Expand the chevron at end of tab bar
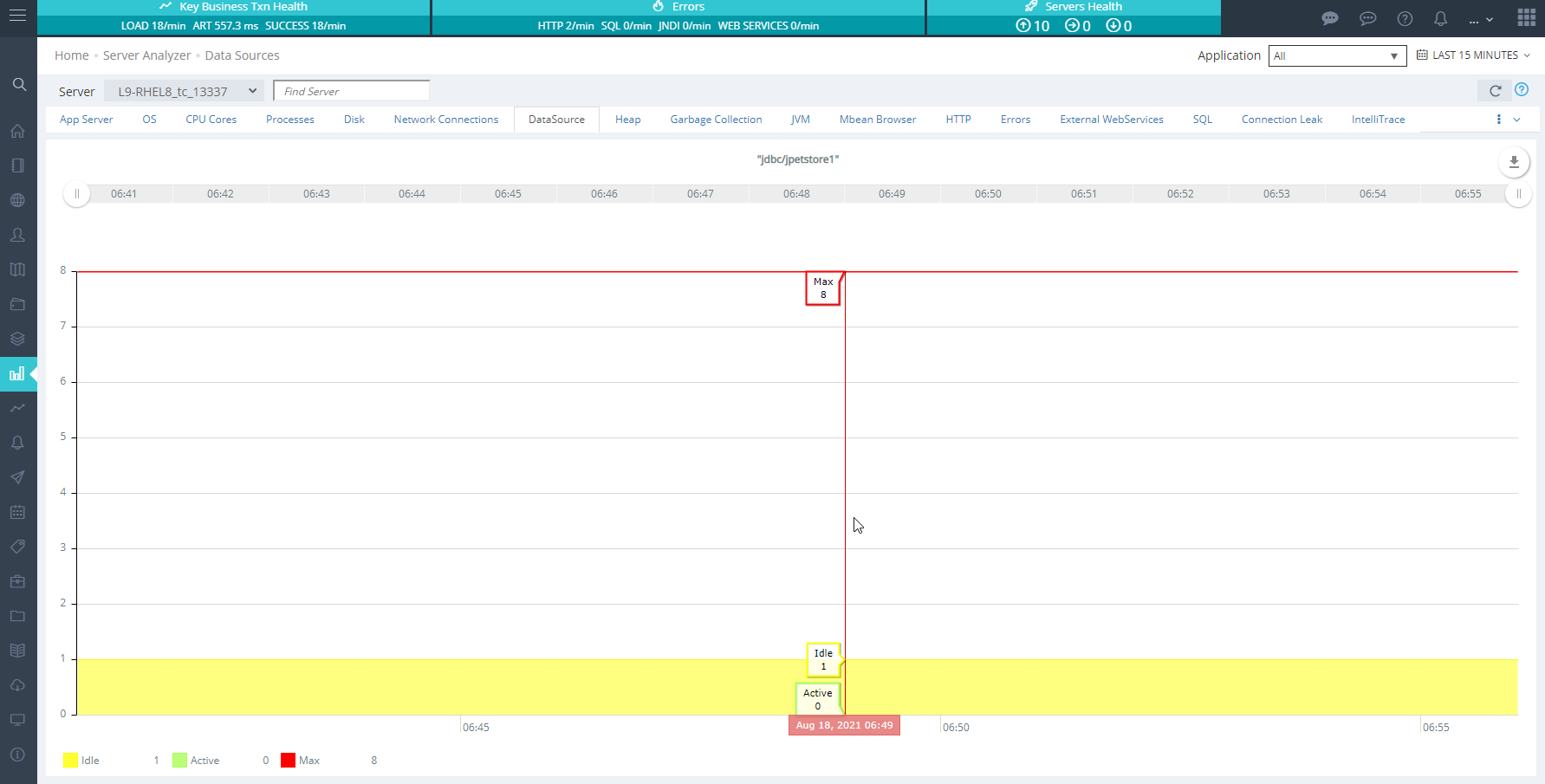The image size is (1545, 784). pos(1517,120)
